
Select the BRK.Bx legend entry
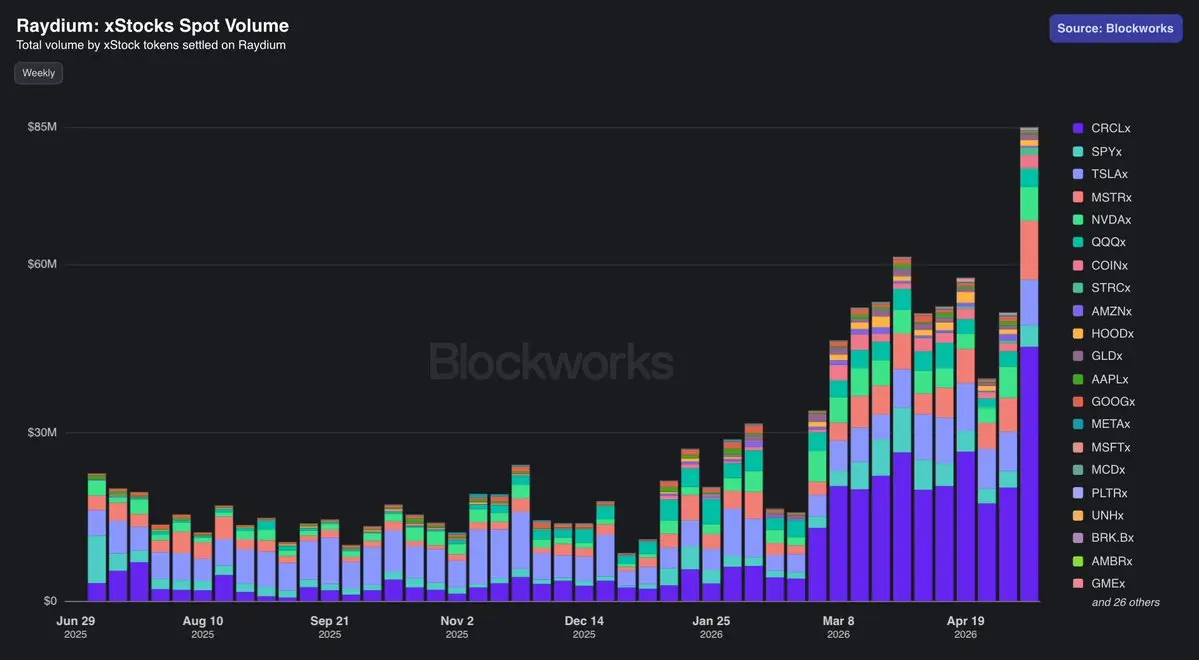[x=1103, y=538]
